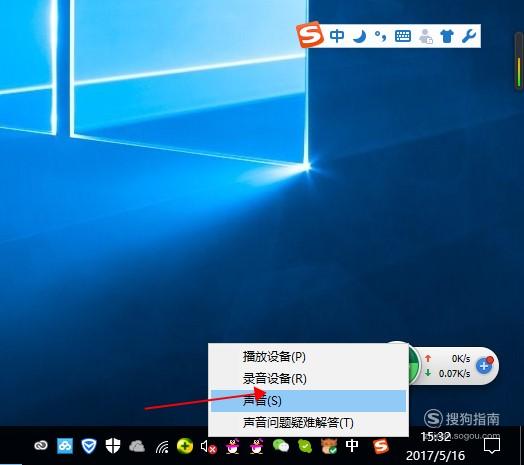Click the date 2017/5/16 in taskbar
524x465 pixels.
[435, 455]
